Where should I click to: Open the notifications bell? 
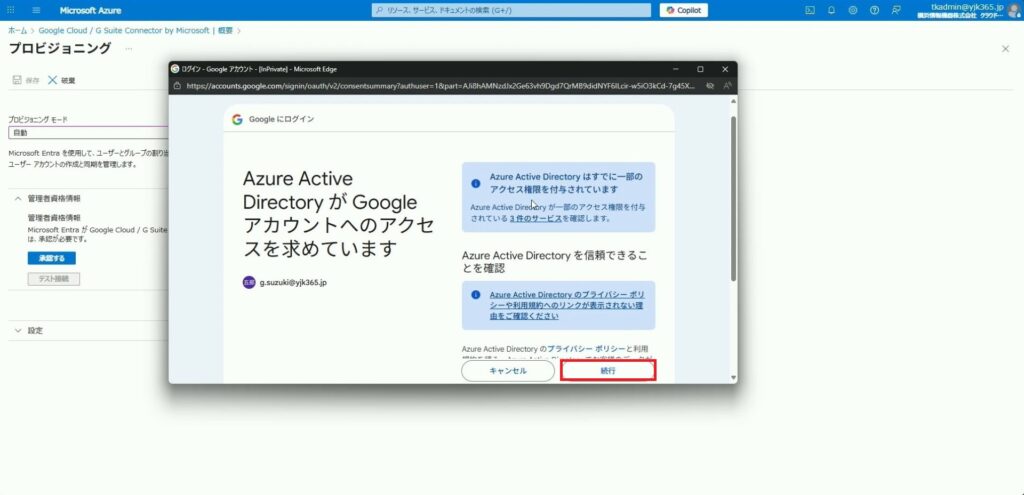coord(831,10)
